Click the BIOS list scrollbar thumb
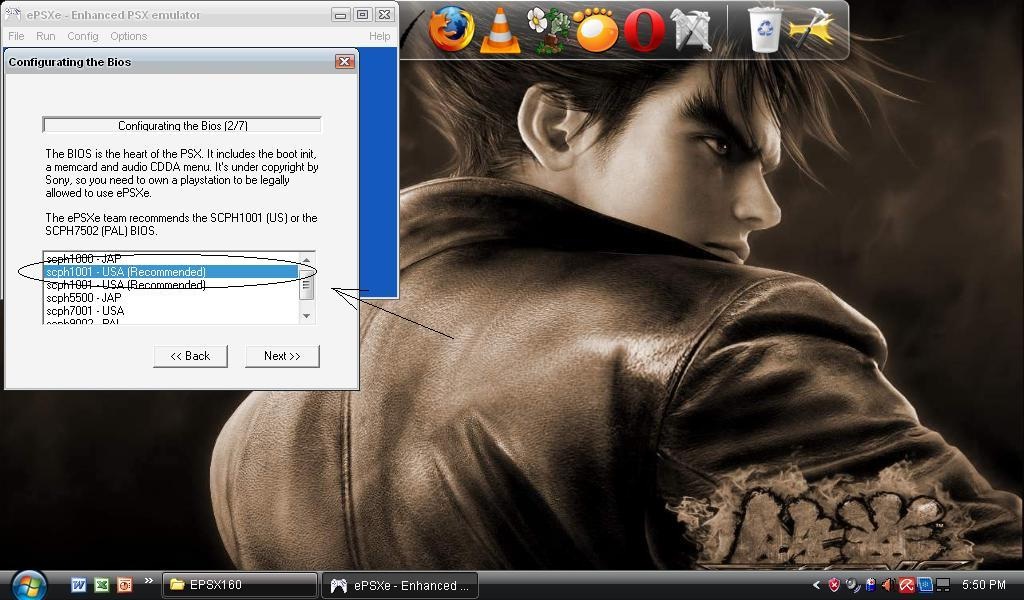The image size is (1024, 600). coord(306,285)
